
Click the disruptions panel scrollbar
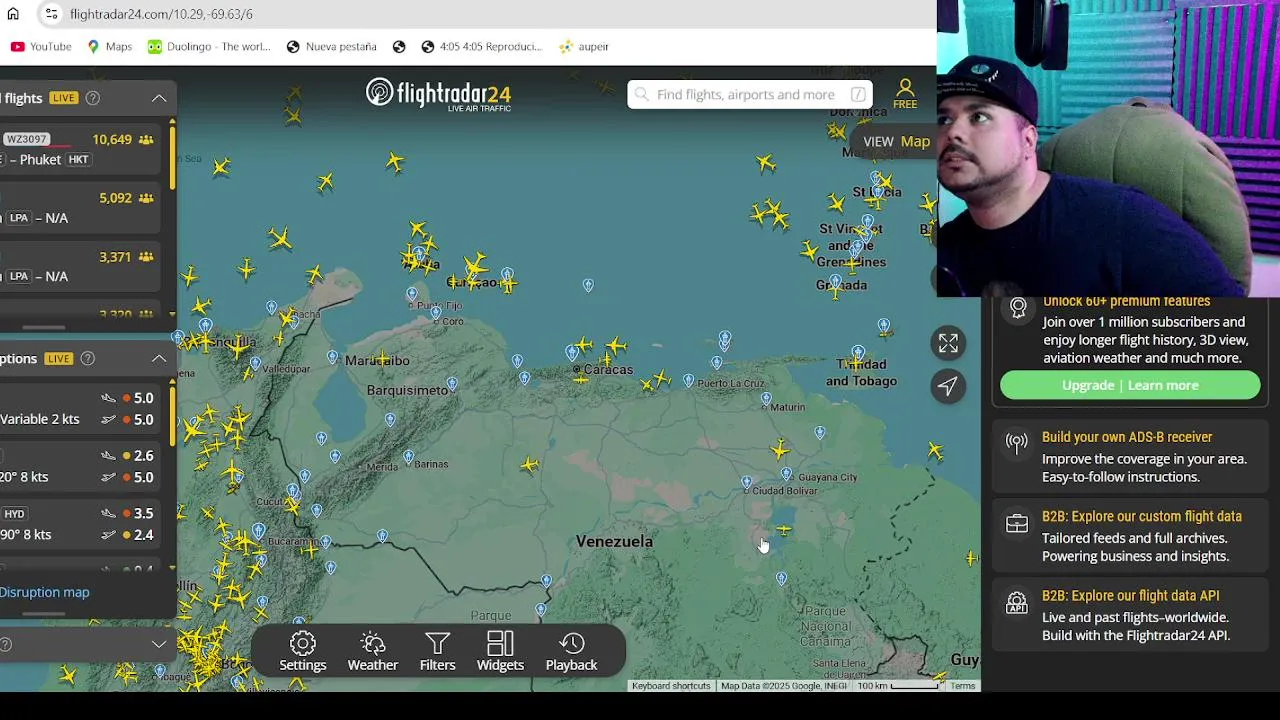click(x=172, y=415)
